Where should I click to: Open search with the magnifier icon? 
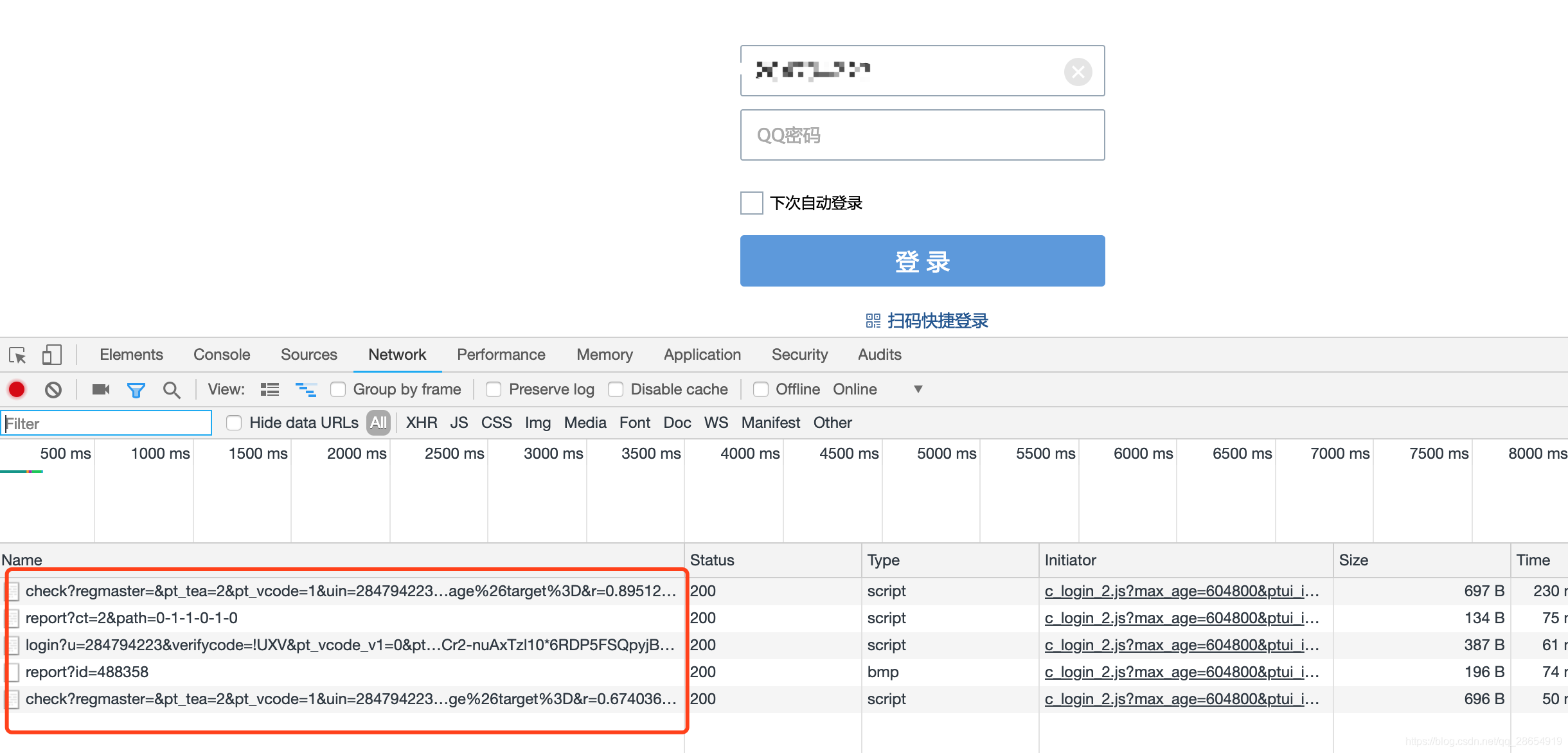(x=171, y=389)
